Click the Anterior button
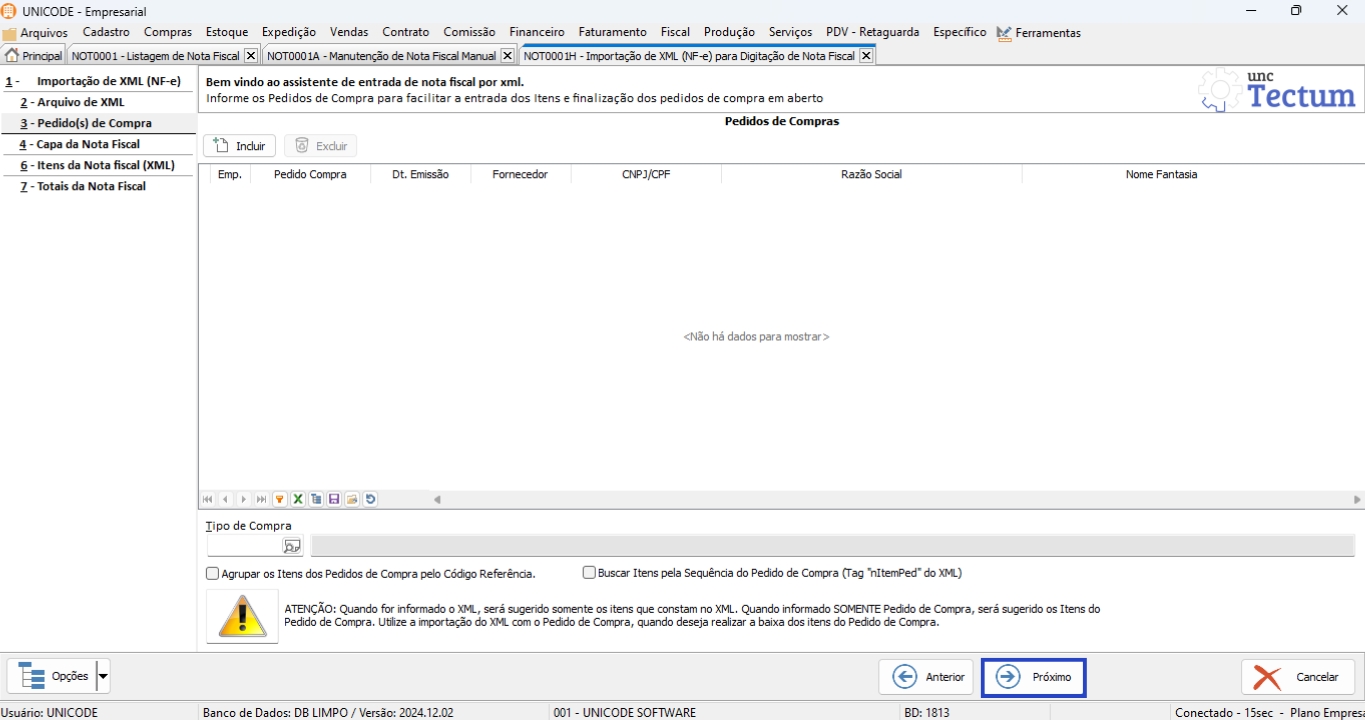The image size is (1365, 720). pos(926,677)
